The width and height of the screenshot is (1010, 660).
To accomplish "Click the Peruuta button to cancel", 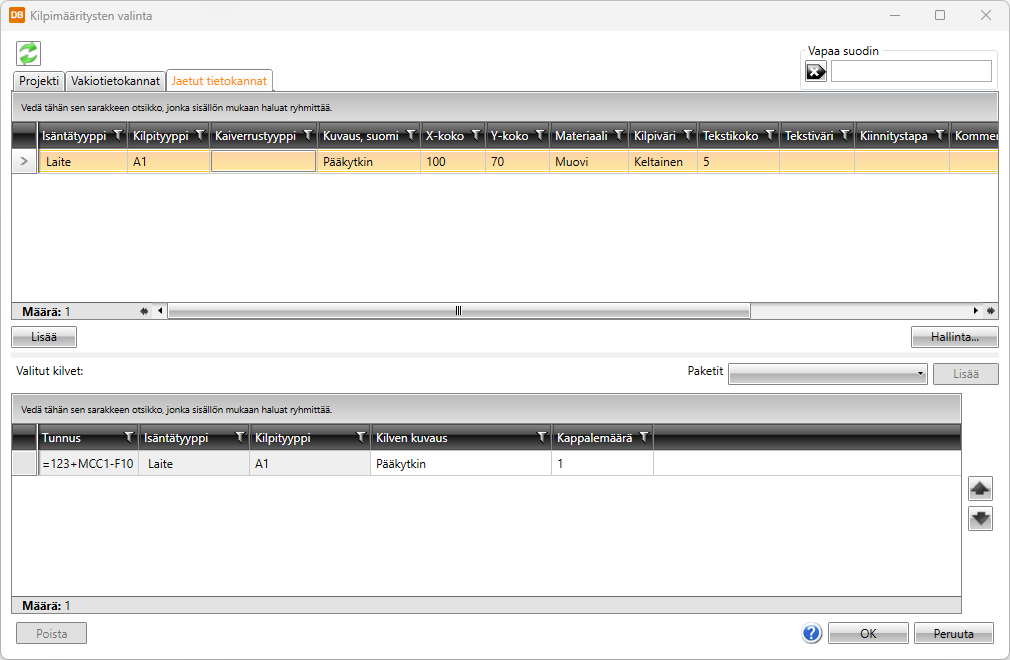I will pyautogui.click(x=953, y=633).
